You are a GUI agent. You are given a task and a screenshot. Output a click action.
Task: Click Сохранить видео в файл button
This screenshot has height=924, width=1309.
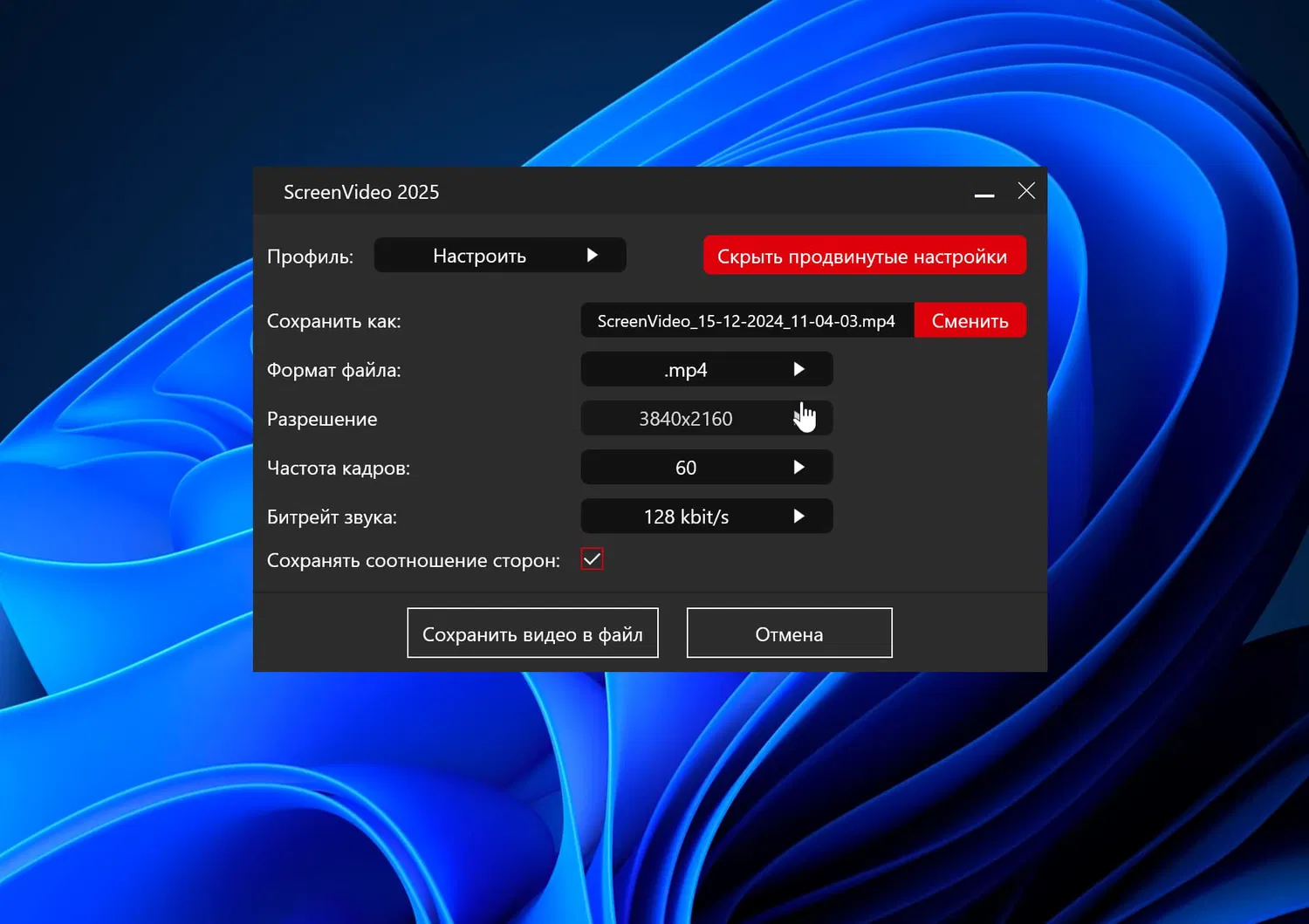[532, 633]
